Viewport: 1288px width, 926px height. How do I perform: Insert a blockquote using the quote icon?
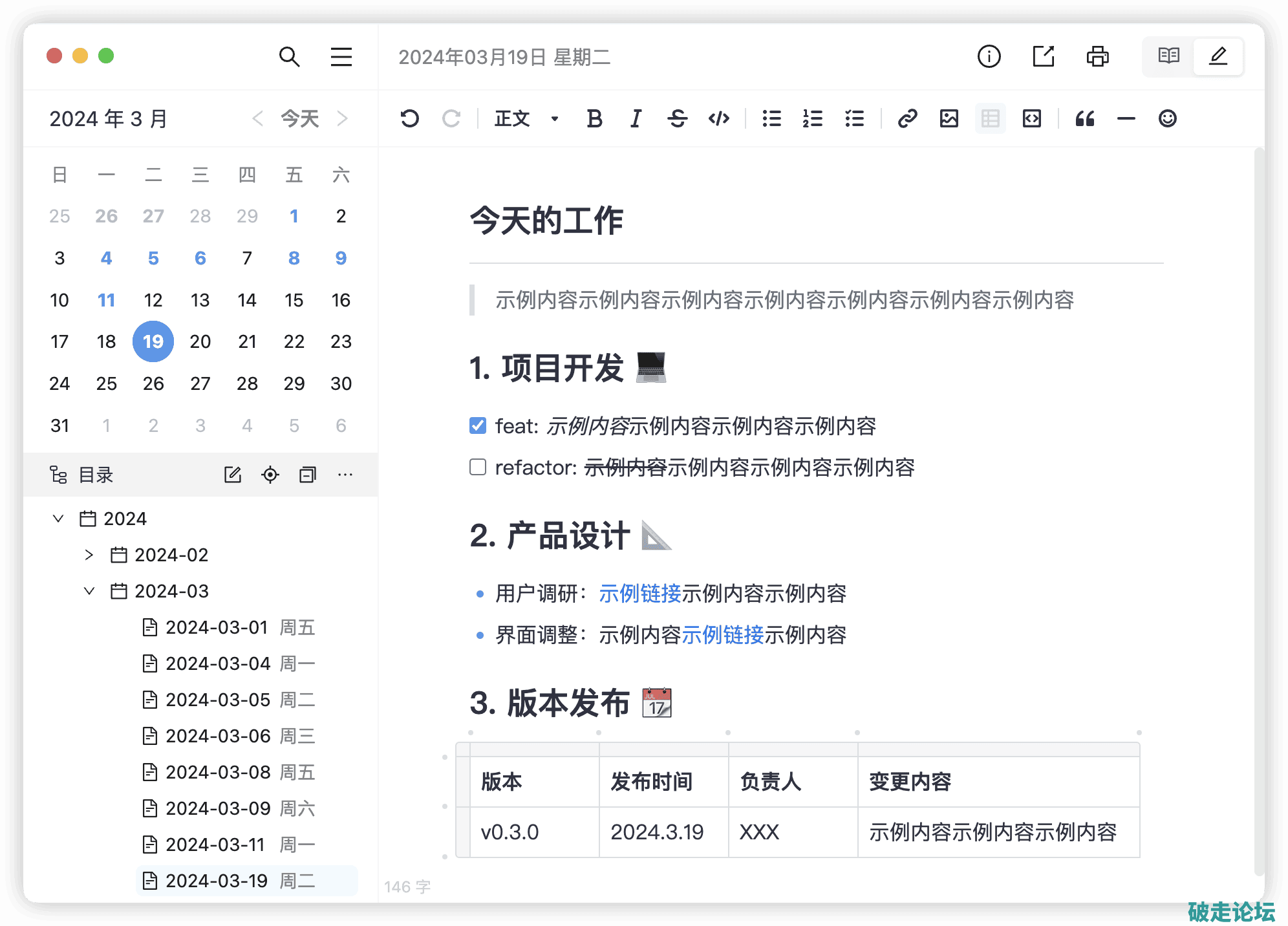[1084, 118]
